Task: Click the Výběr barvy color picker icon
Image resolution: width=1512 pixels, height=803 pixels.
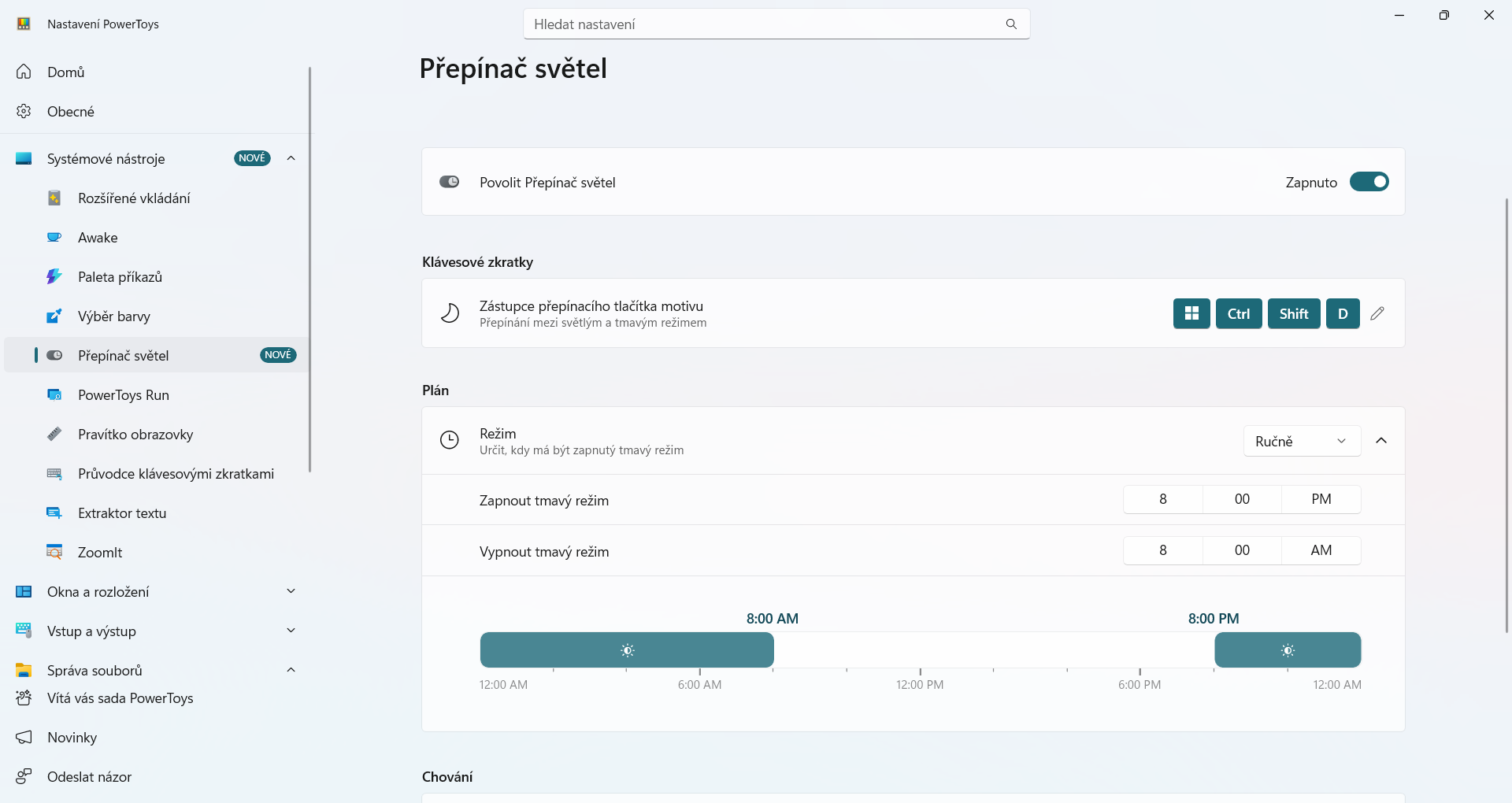Action: [x=54, y=316]
